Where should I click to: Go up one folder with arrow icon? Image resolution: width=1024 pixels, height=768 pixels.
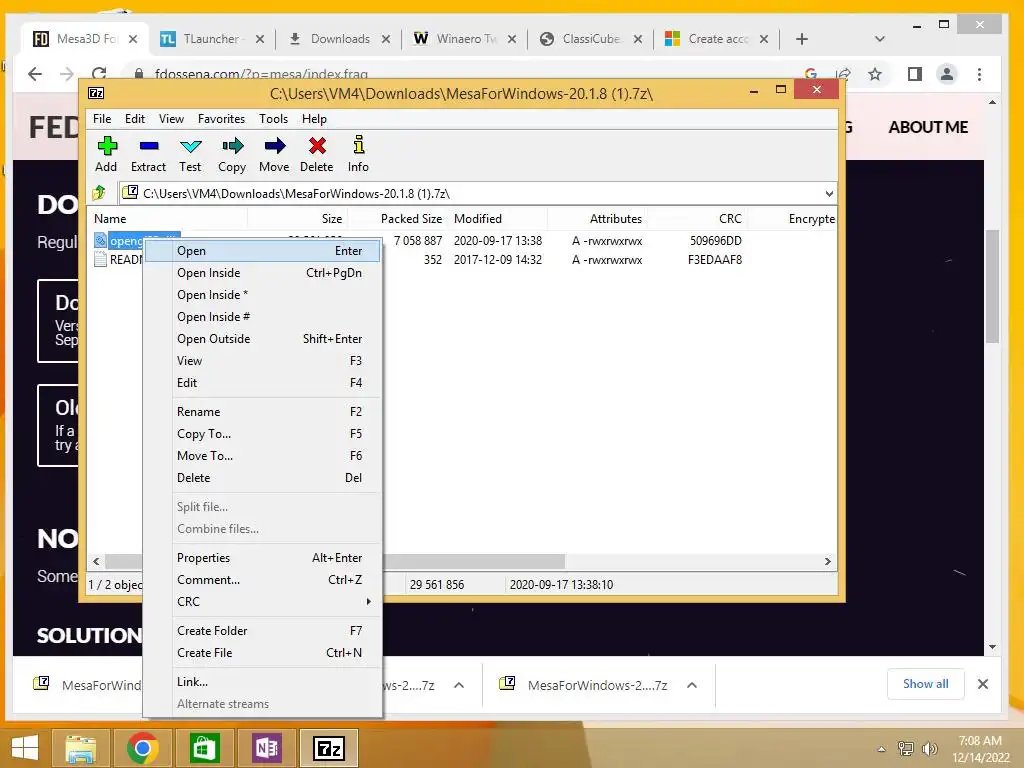(99, 193)
